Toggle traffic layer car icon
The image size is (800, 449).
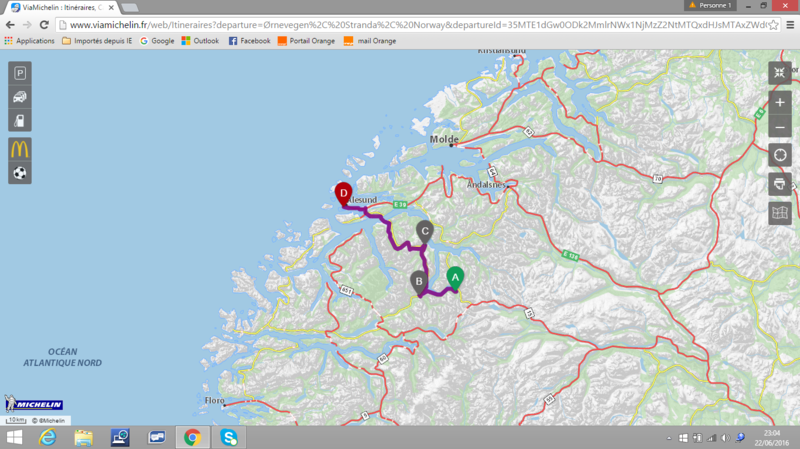(20, 97)
